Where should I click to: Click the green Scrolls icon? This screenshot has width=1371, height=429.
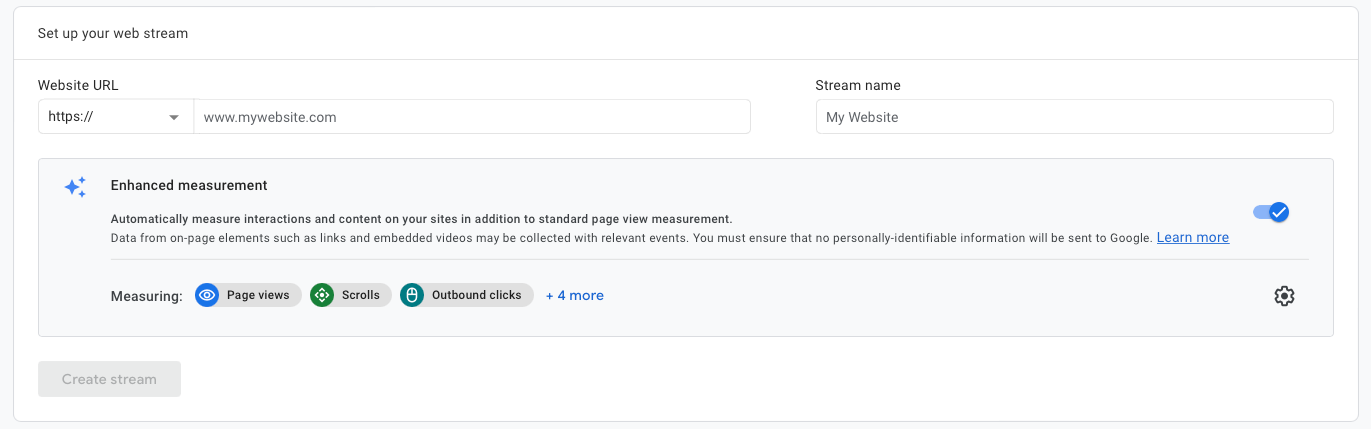point(322,295)
